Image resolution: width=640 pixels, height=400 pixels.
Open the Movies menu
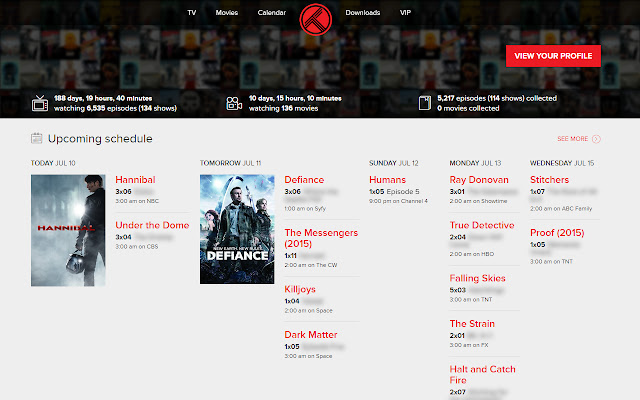(227, 13)
